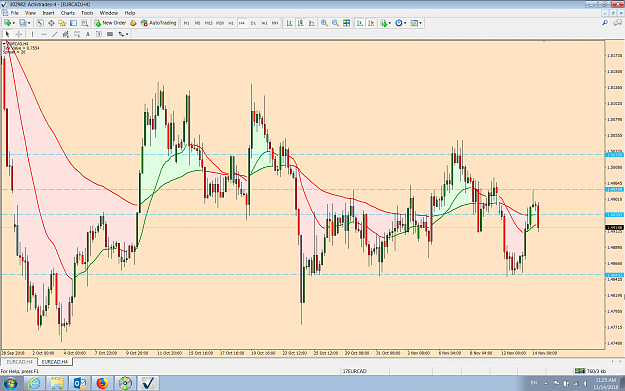
Task: Switch chart to H1 timeframe
Action: pos(231,23)
